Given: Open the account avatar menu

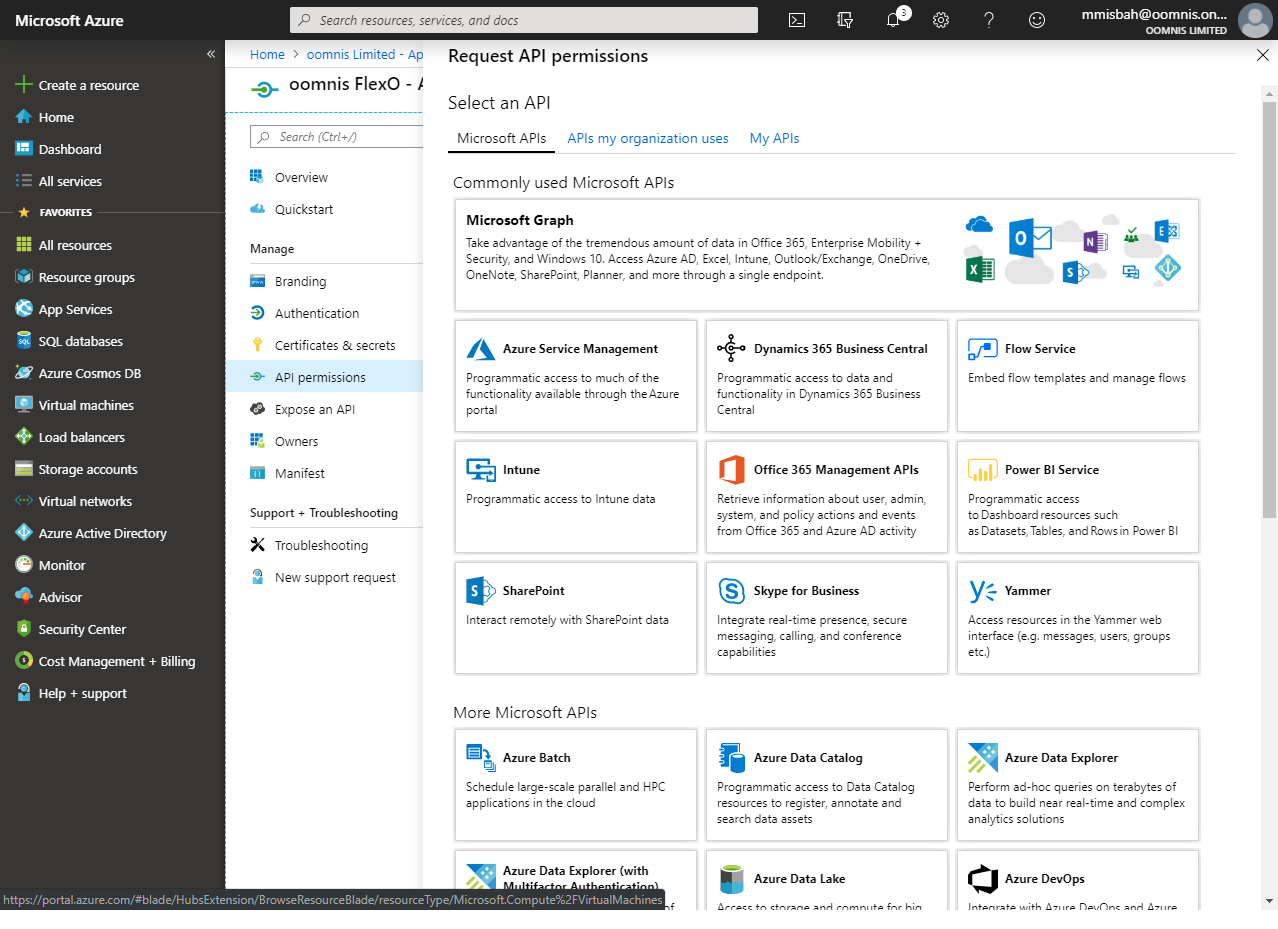Looking at the screenshot, I should 1254,20.
